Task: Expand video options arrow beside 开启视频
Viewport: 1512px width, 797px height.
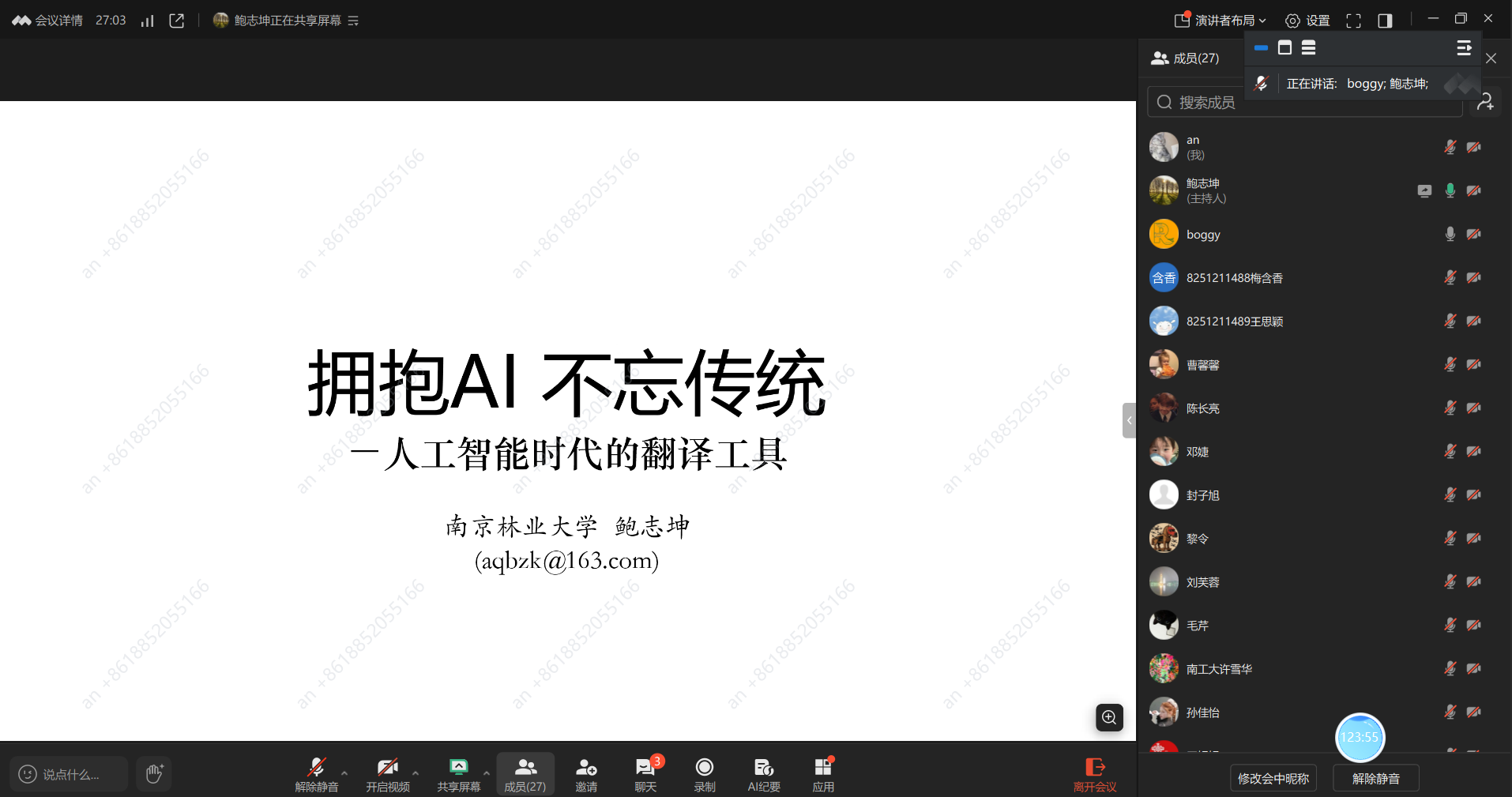Action: tap(416, 773)
